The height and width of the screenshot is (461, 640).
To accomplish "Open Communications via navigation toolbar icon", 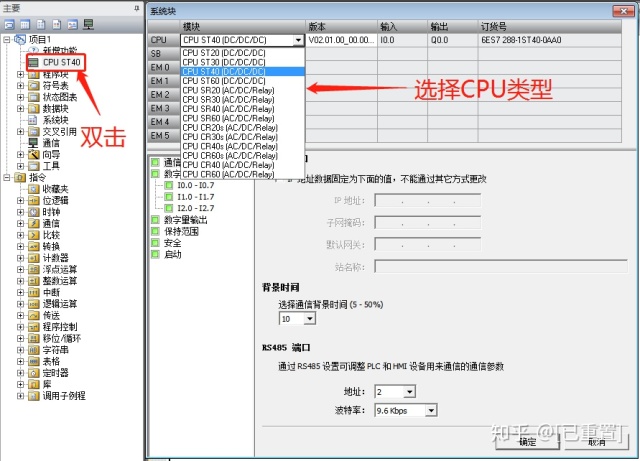I will pyautogui.click(x=89, y=25).
